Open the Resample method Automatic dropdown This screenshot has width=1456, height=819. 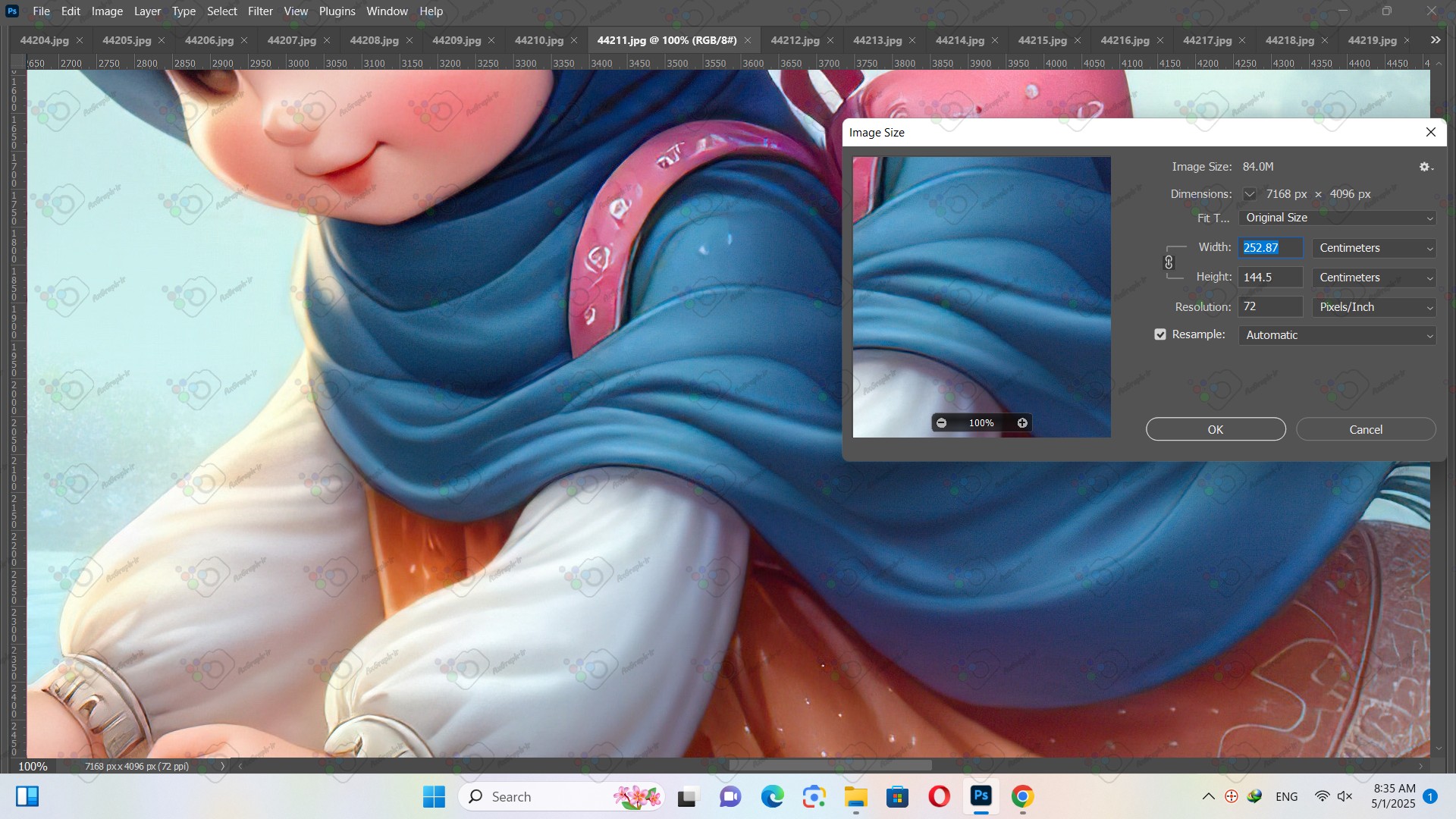(x=1337, y=335)
